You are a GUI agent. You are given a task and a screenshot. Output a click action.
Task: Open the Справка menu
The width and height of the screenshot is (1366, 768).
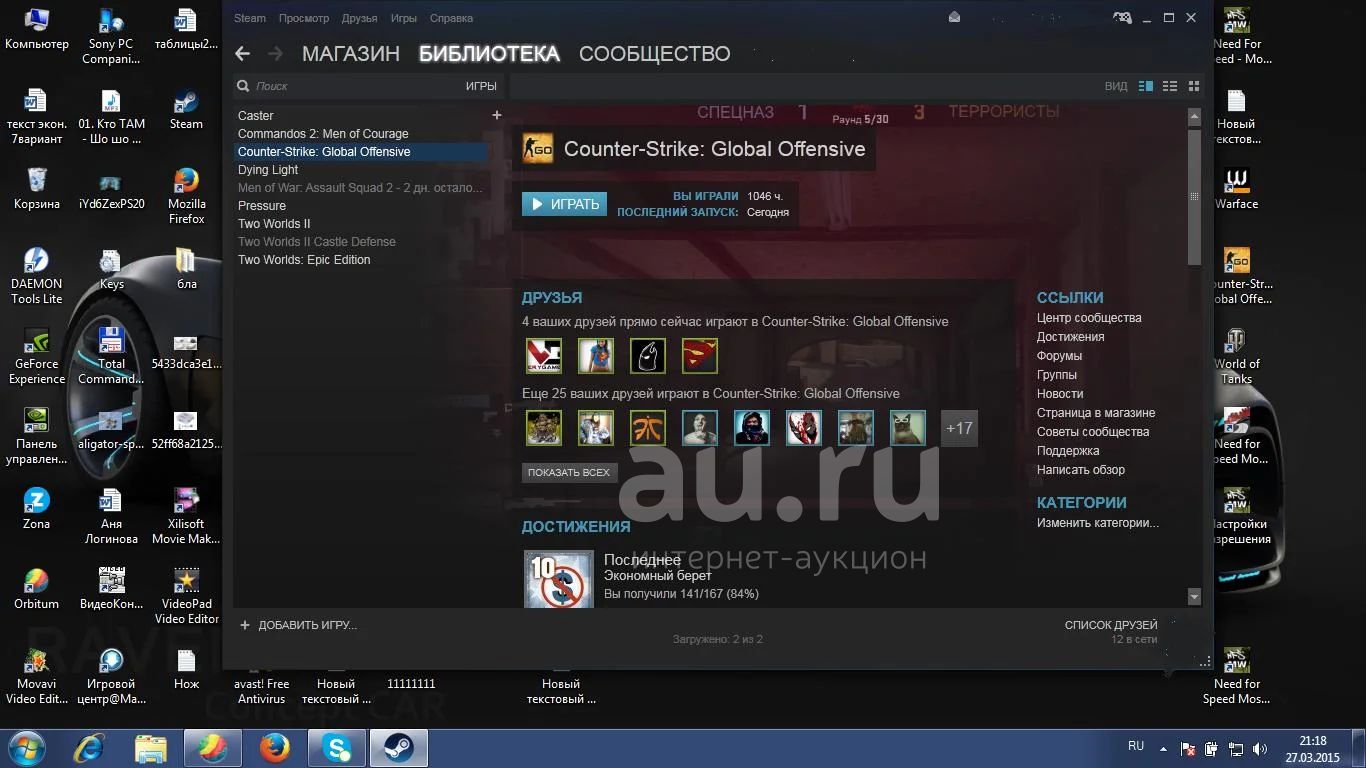[x=451, y=18]
